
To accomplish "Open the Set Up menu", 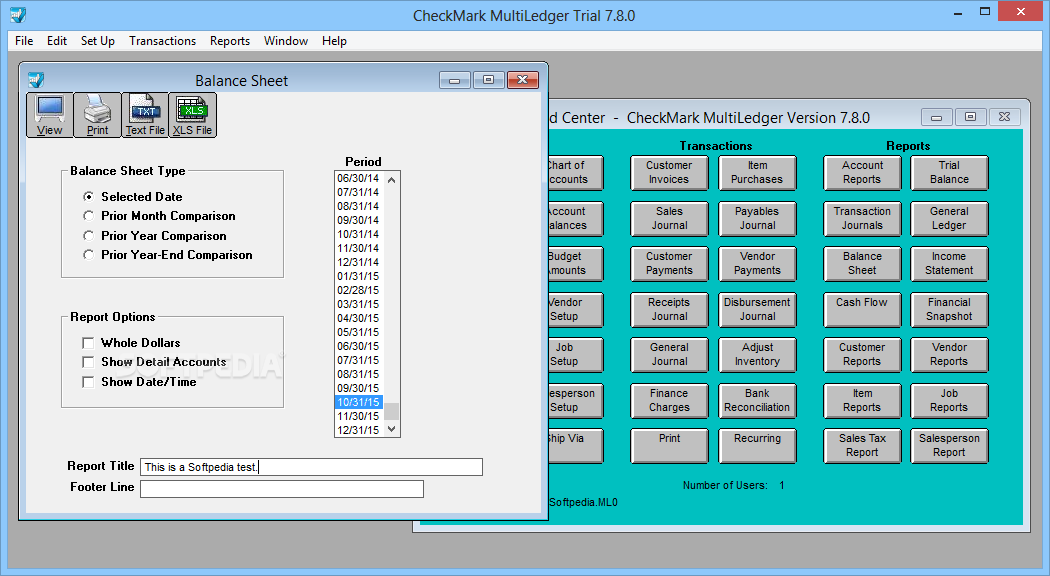I will pos(98,41).
